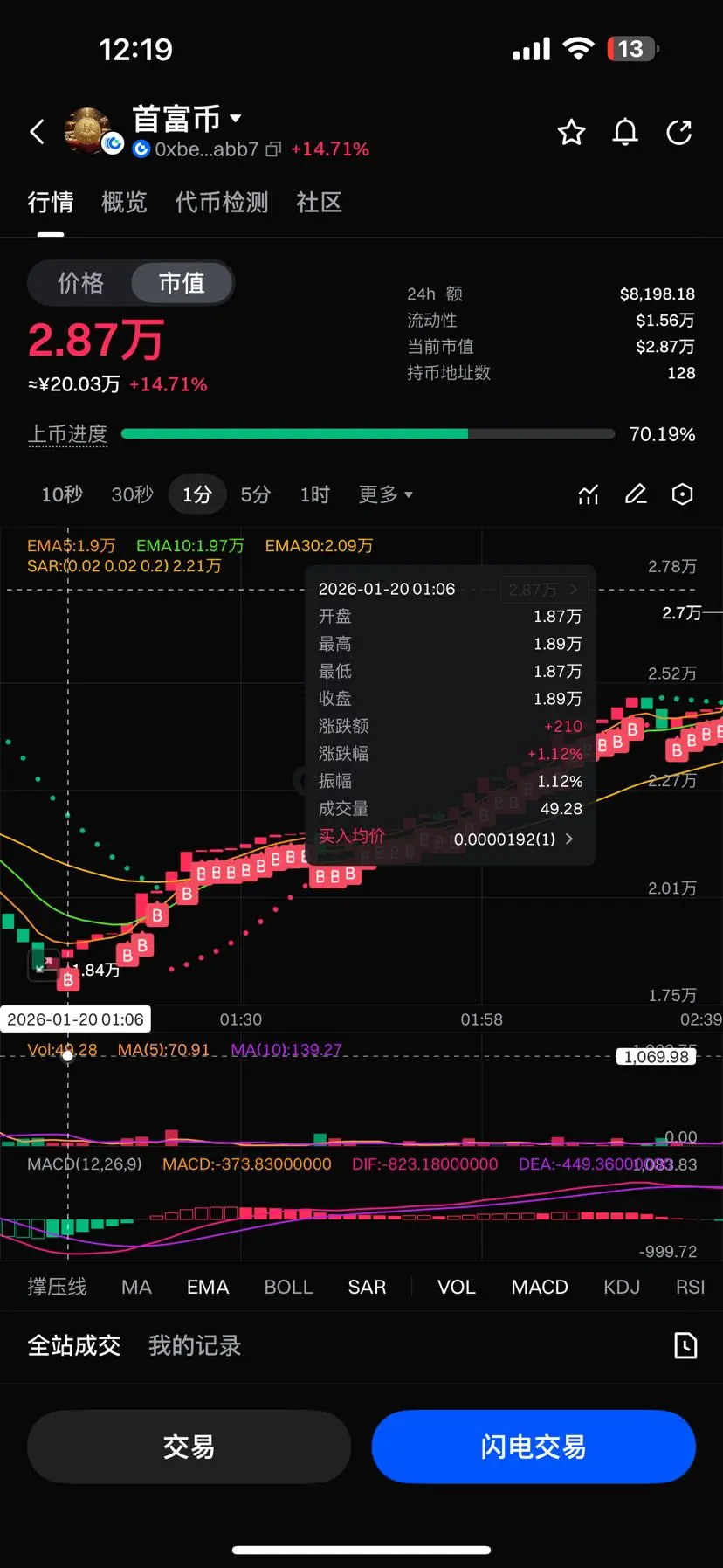Tap the +14.71% change under token name
Screen dimensions: 723x1568
coord(330,149)
